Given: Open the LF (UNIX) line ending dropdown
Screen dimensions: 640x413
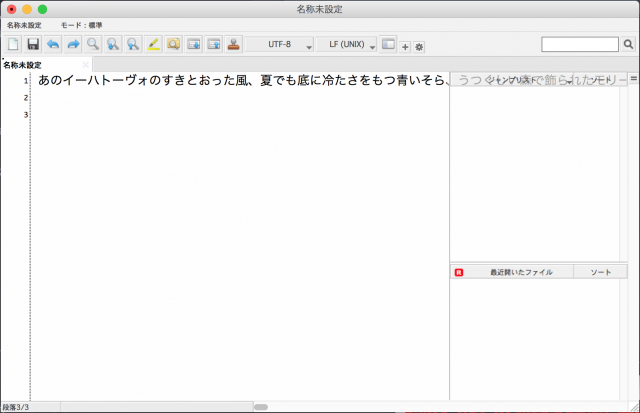Looking at the screenshot, I should coord(346,45).
